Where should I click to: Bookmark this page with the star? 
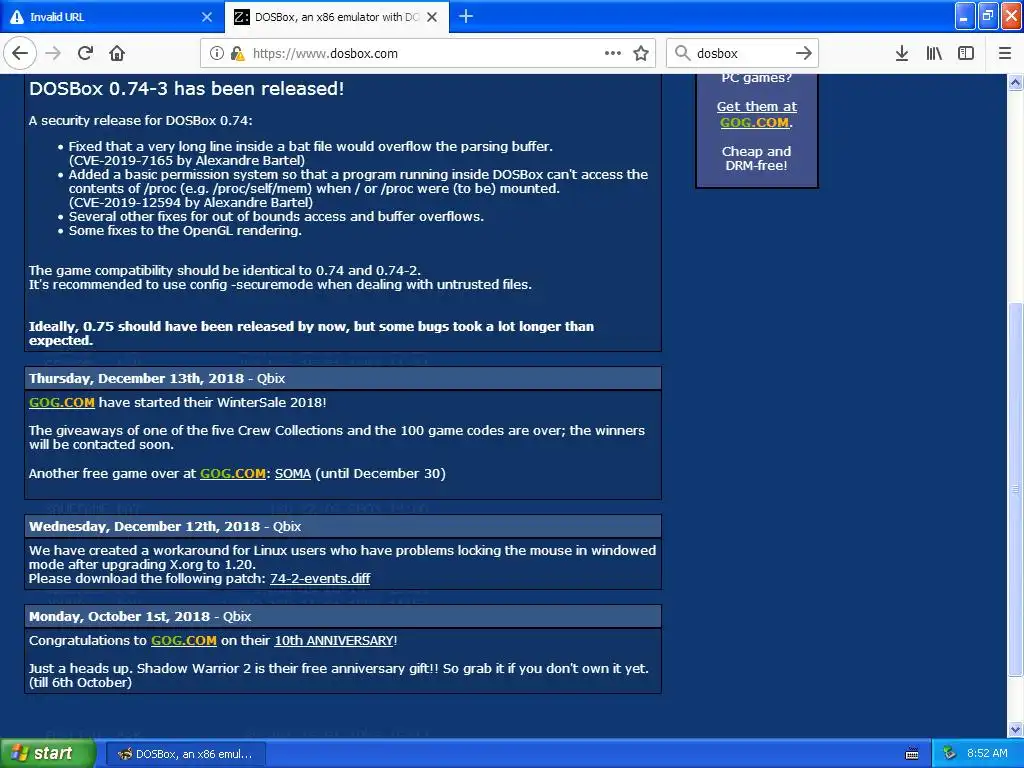coord(641,54)
